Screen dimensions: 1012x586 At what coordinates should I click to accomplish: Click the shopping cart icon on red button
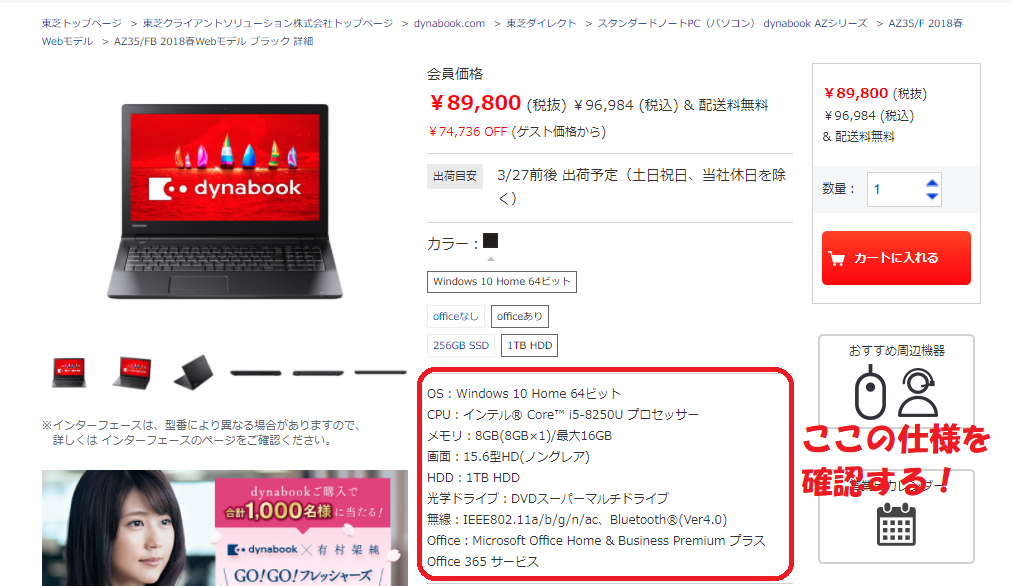pos(836,259)
